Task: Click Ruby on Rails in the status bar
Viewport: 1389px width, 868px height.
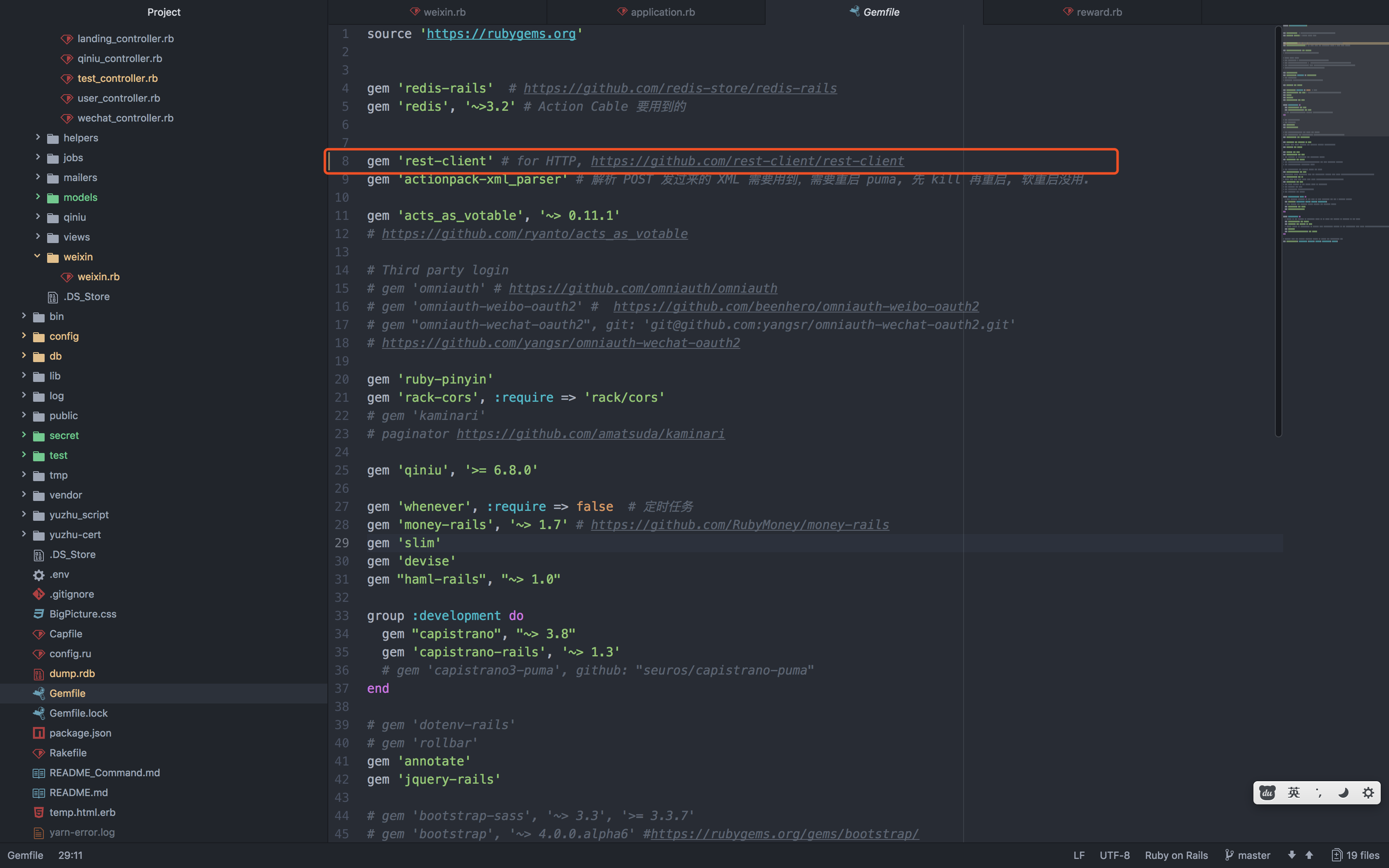Action: 1176,855
